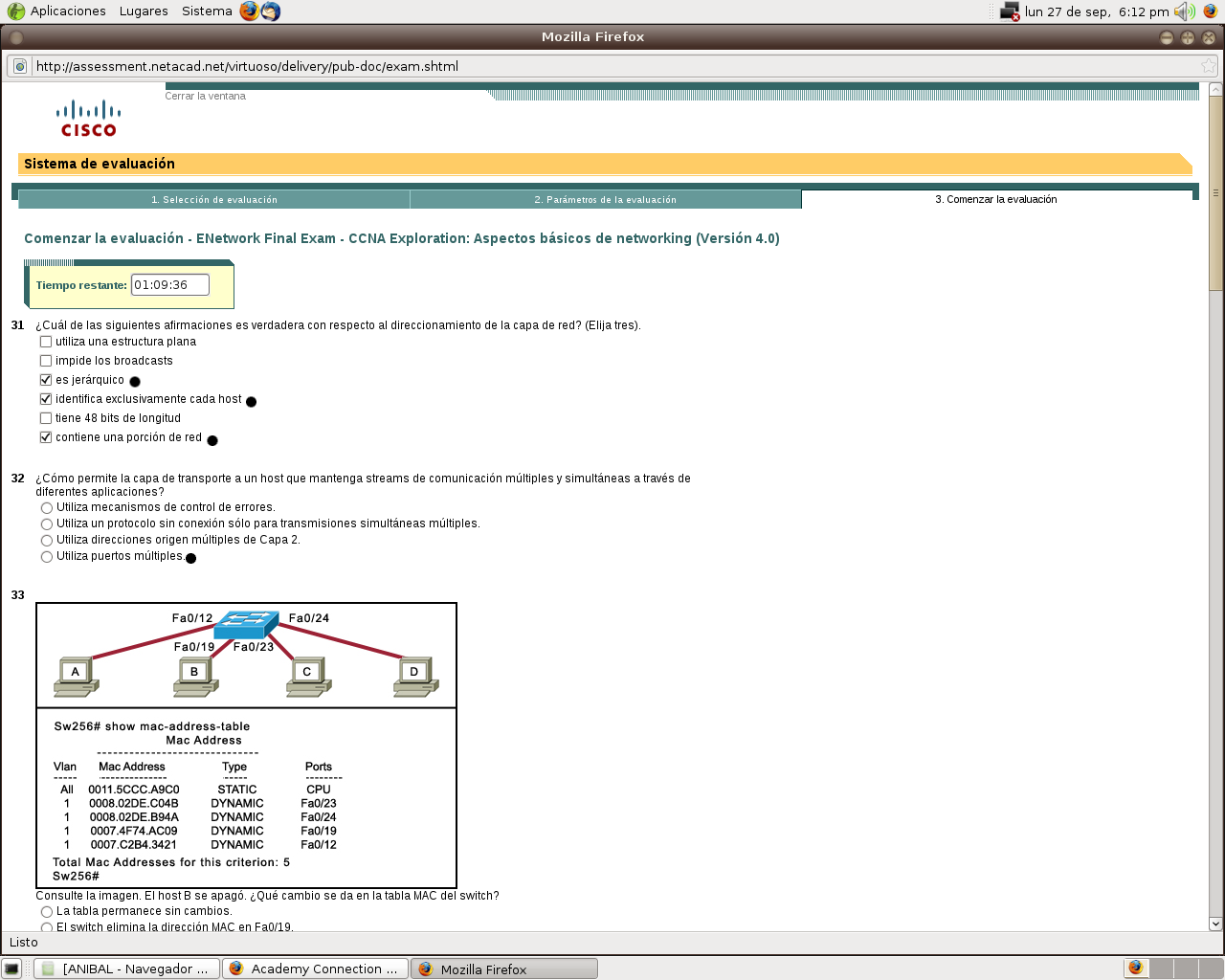Click the switch topology diagram image in question 33
This screenshot has width=1225, height=980.
click(246, 746)
